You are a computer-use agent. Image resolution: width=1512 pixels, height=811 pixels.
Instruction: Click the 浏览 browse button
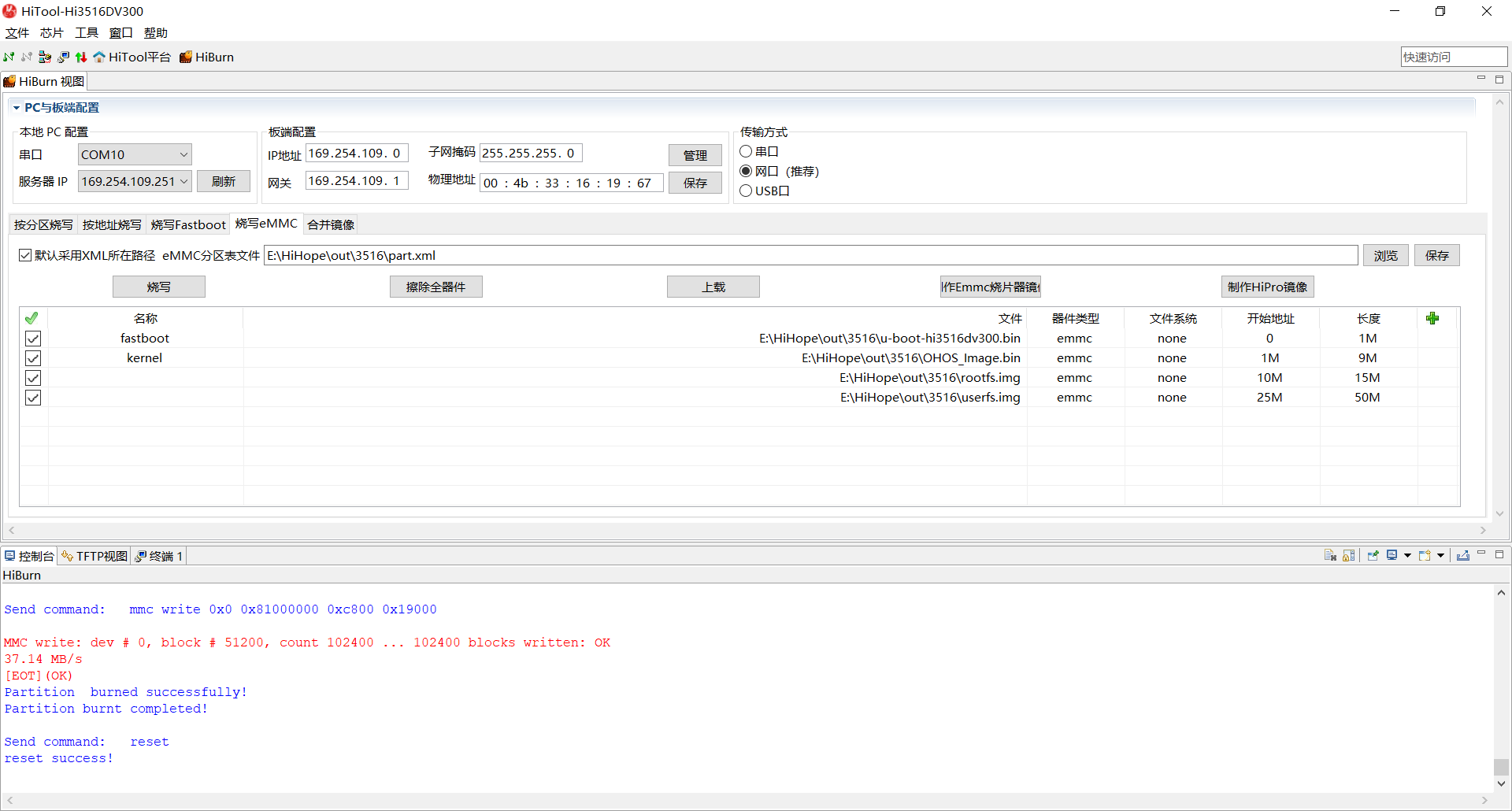[x=1386, y=255]
